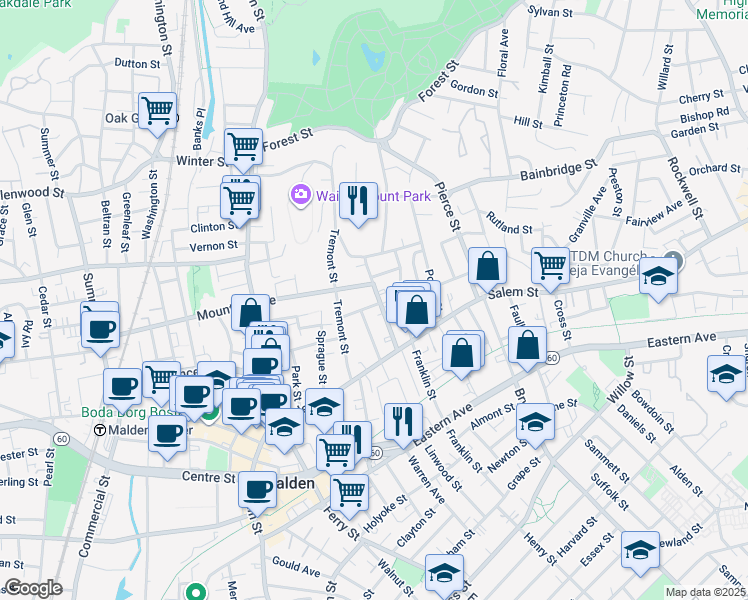Screen dimensions: 748x600
Task: Click the 'Dutton St' street label
Action: tap(137, 63)
